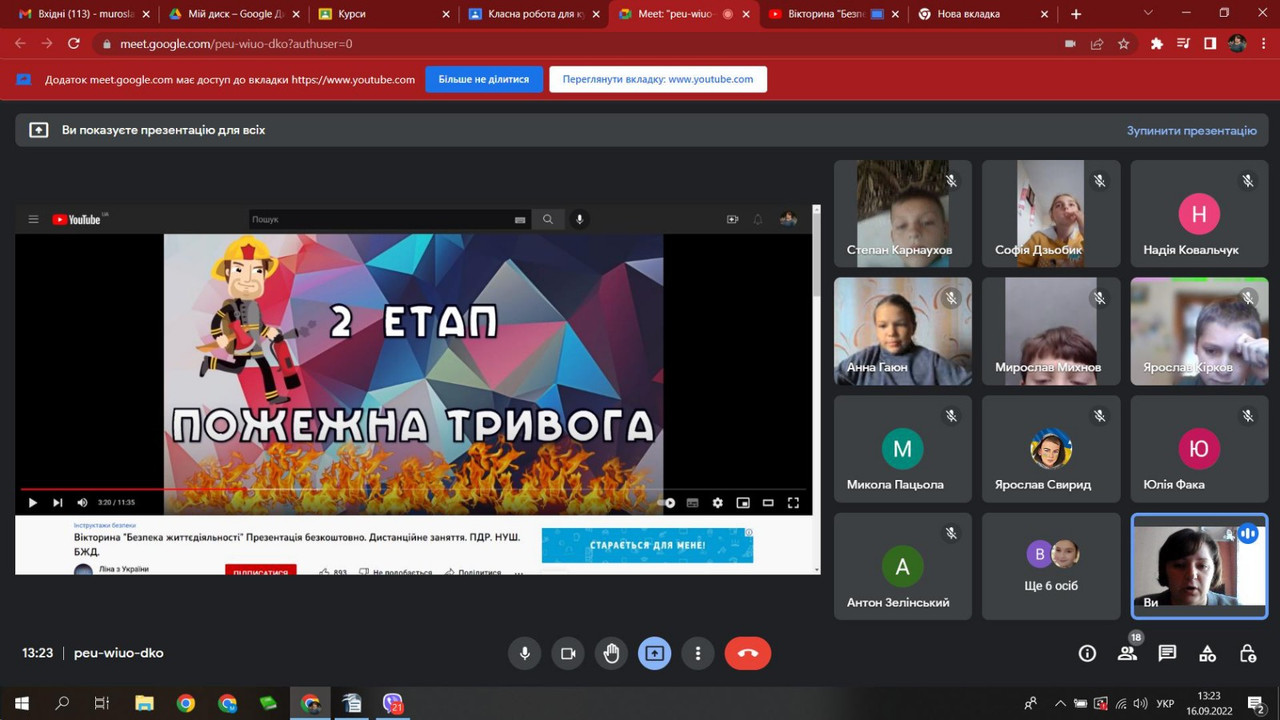1280x720 pixels.
Task: Open Windows Start menu
Action: click(21, 704)
